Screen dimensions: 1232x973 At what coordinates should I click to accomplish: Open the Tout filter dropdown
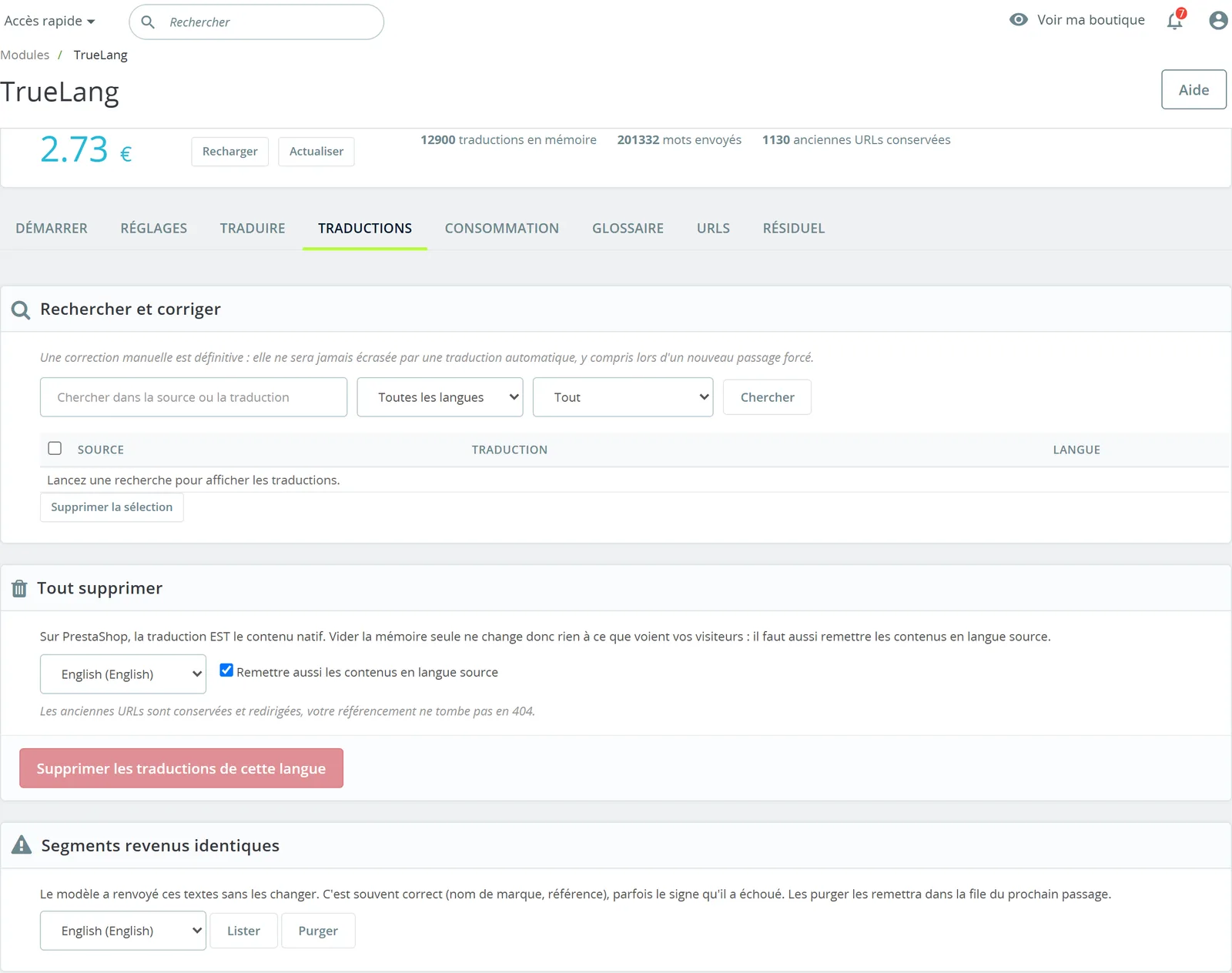[623, 397]
